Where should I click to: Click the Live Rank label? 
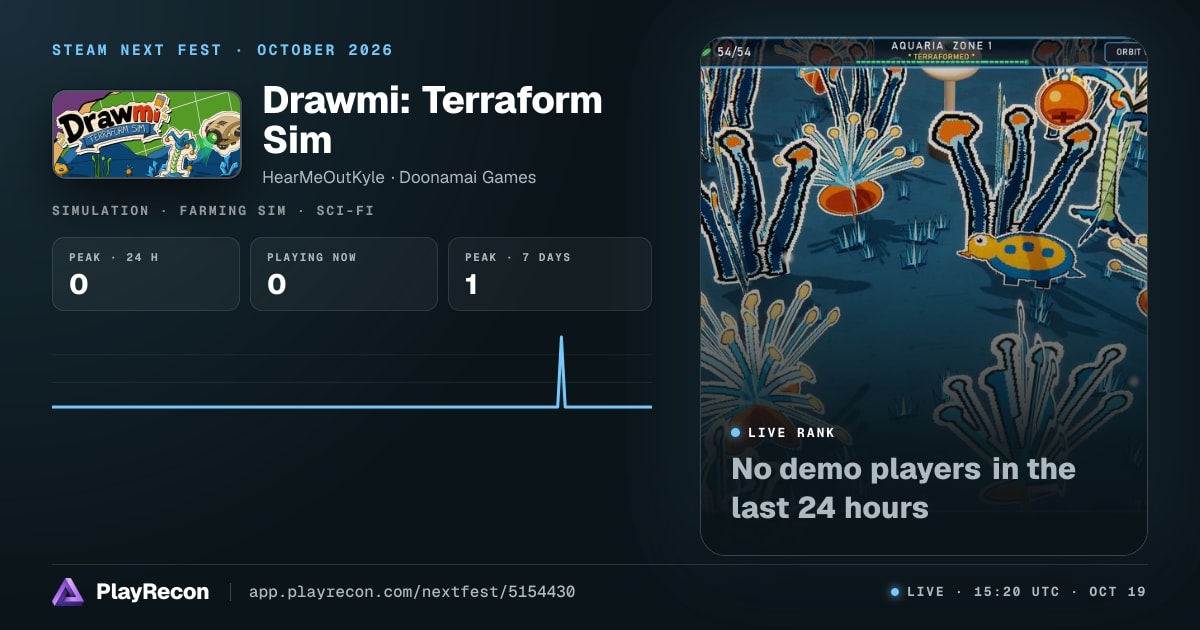pyautogui.click(x=791, y=433)
